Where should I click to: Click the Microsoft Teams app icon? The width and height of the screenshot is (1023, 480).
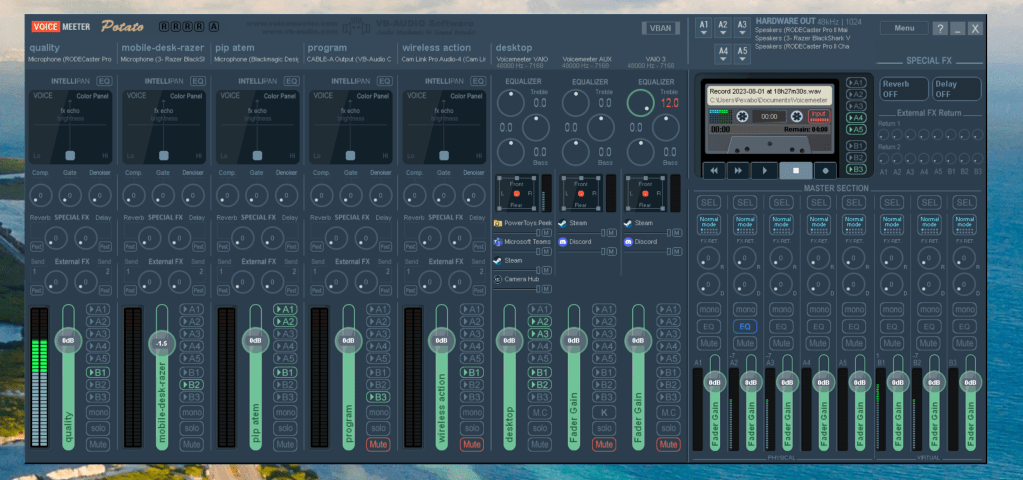point(498,241)
